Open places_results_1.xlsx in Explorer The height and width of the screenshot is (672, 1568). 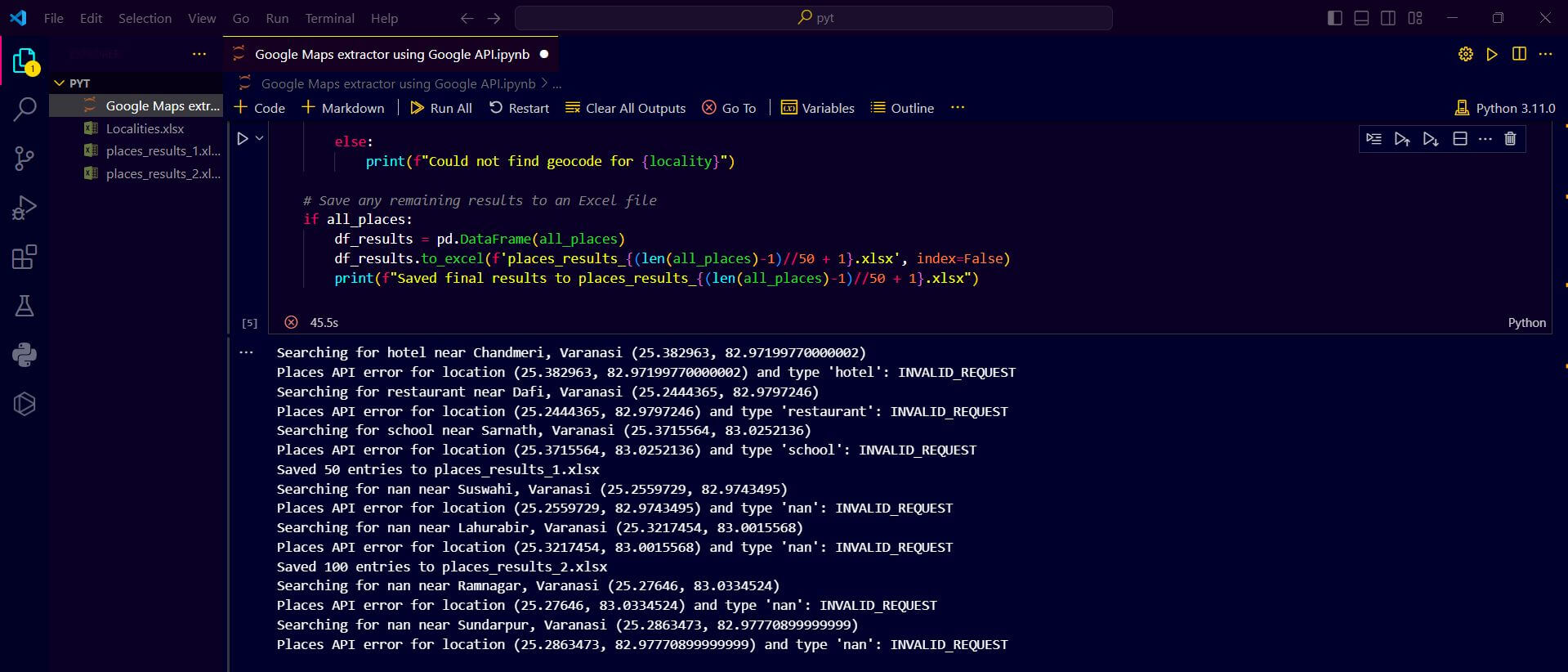click(136, 150)
